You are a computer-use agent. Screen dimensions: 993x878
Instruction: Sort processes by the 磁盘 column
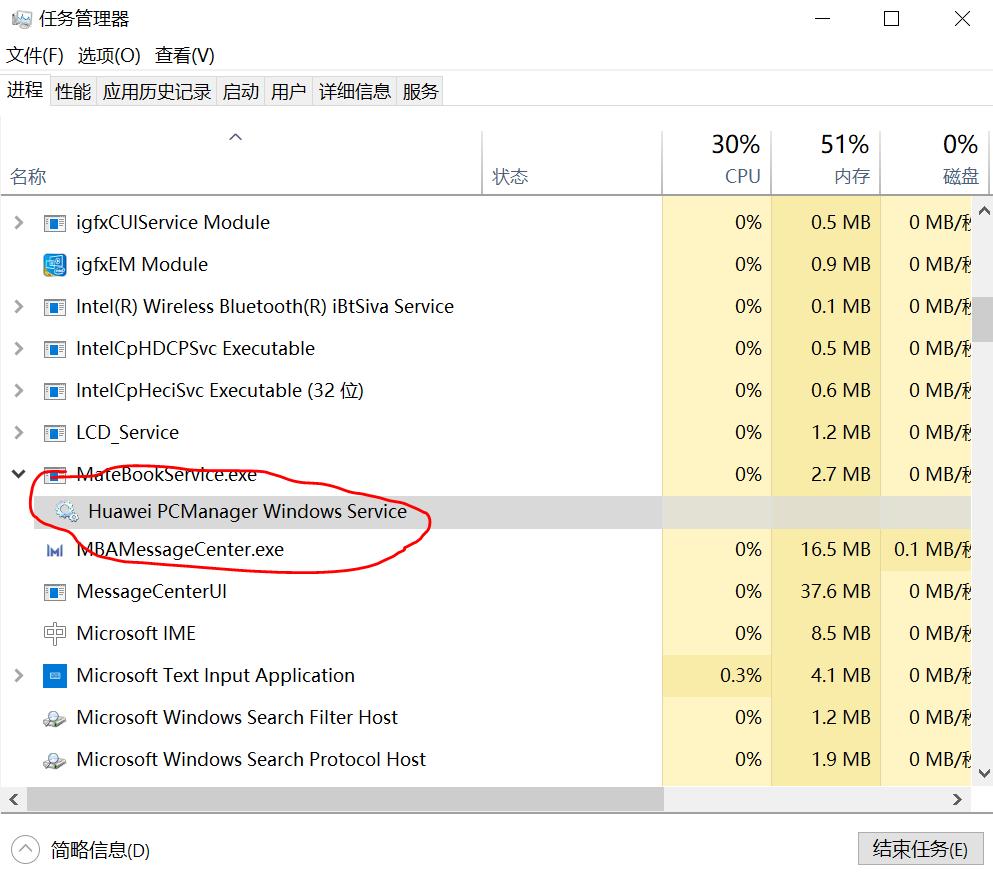[x=935, y=163]
